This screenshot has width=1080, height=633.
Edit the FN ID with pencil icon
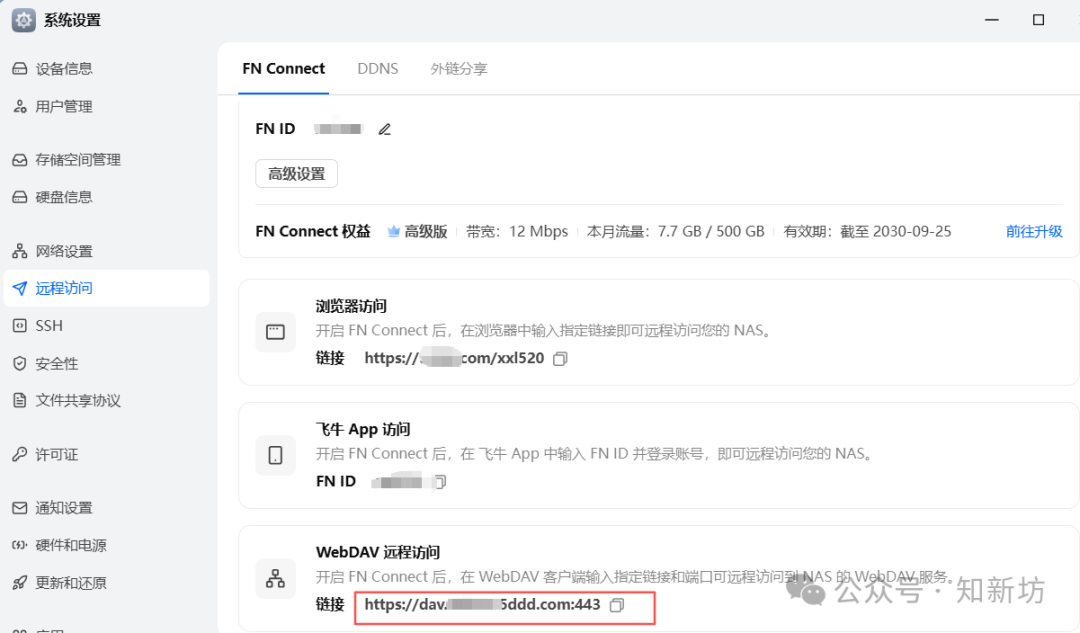point(385,128)
